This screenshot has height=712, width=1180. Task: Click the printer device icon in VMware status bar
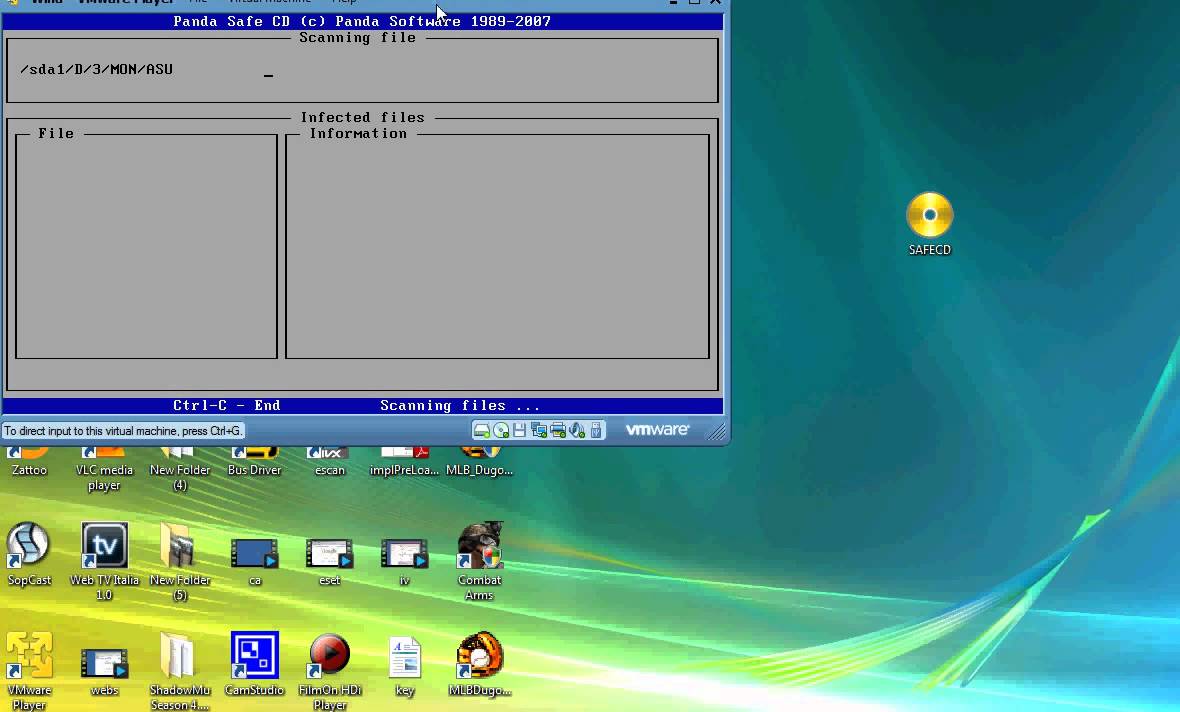(558, 431)
